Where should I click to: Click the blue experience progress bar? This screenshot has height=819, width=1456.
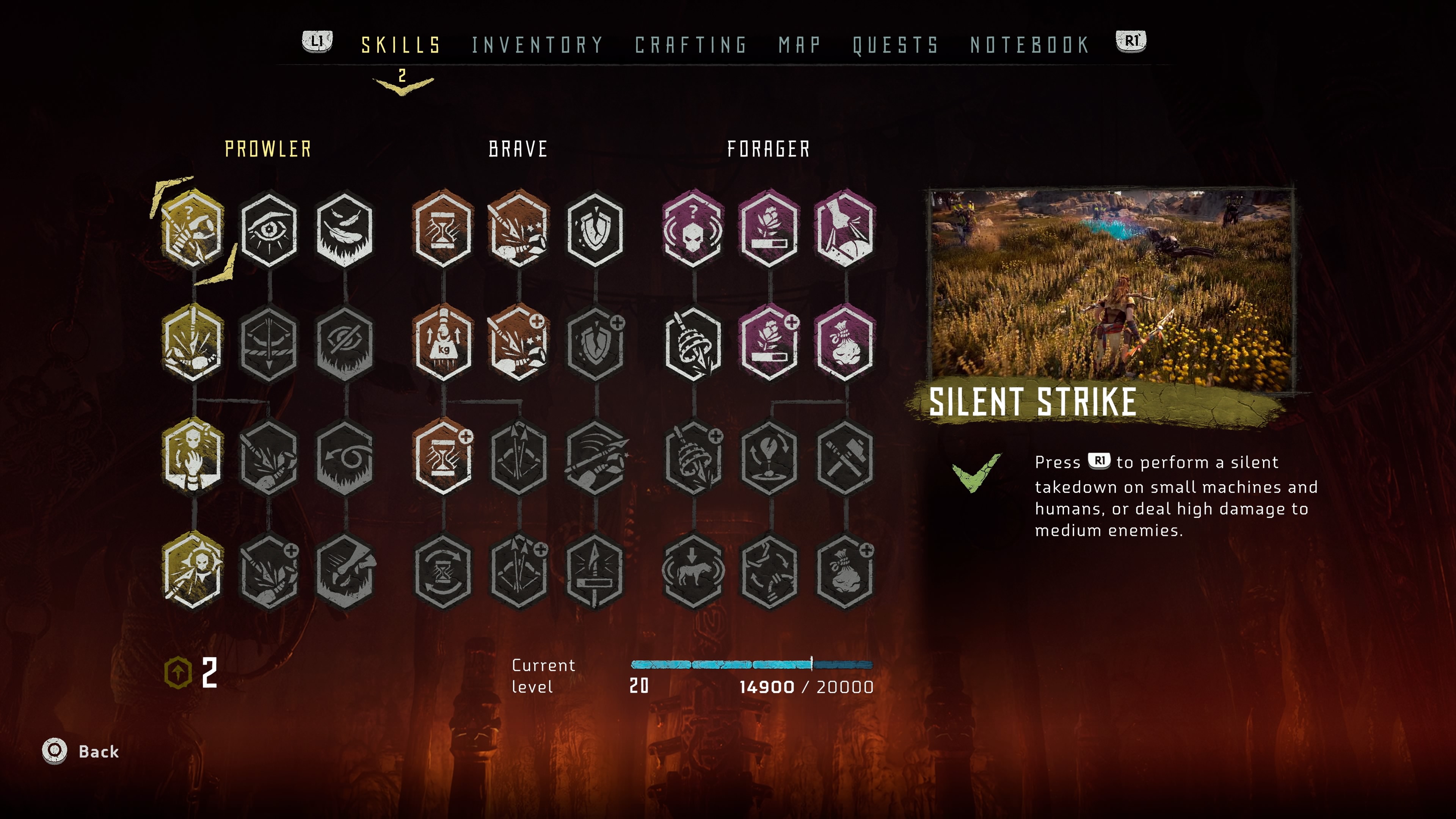[752, 665]
